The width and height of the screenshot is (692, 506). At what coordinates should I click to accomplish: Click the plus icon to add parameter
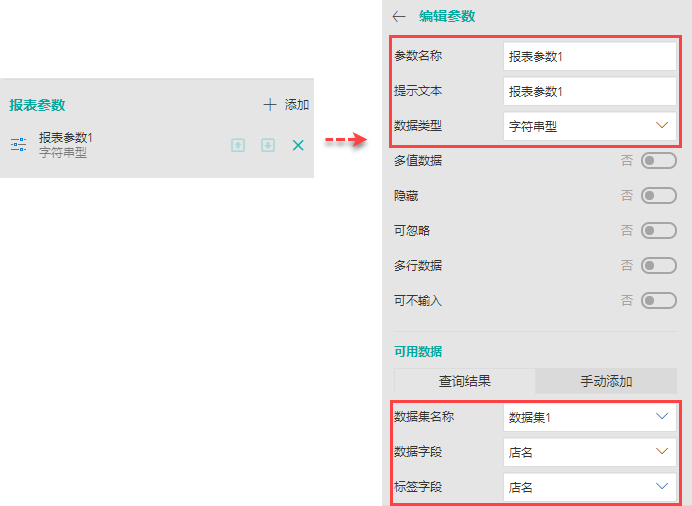coord(269,104)
